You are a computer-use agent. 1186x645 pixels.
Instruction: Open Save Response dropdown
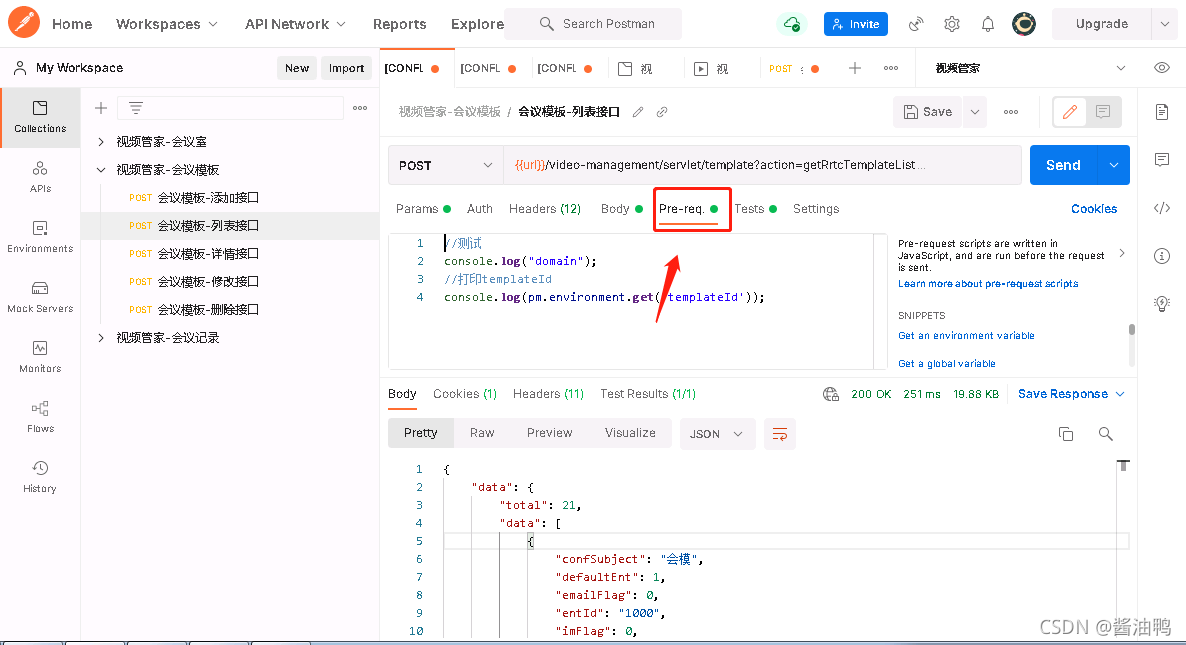tap(1071, 394)
